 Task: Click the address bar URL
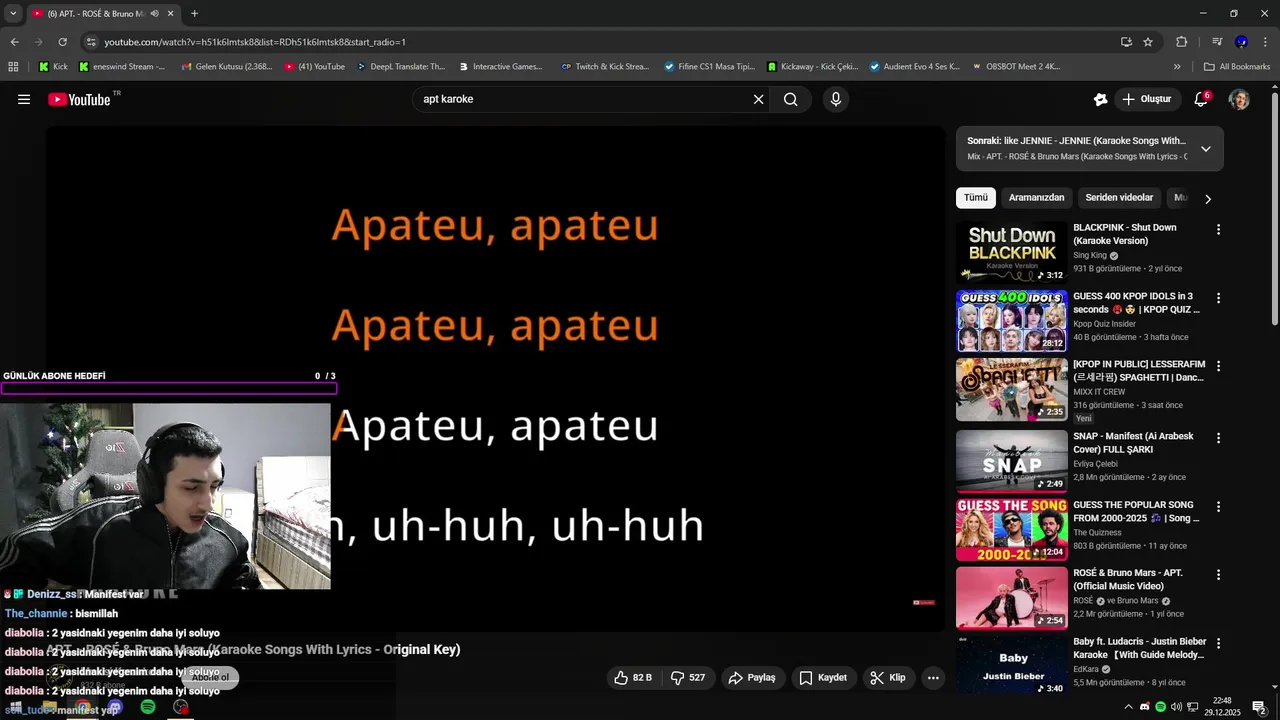click(x=255, y=42)
